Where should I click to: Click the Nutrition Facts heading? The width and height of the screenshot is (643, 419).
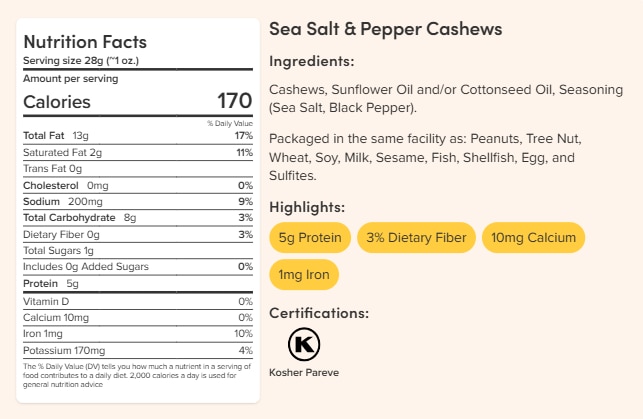click(85, 42)
